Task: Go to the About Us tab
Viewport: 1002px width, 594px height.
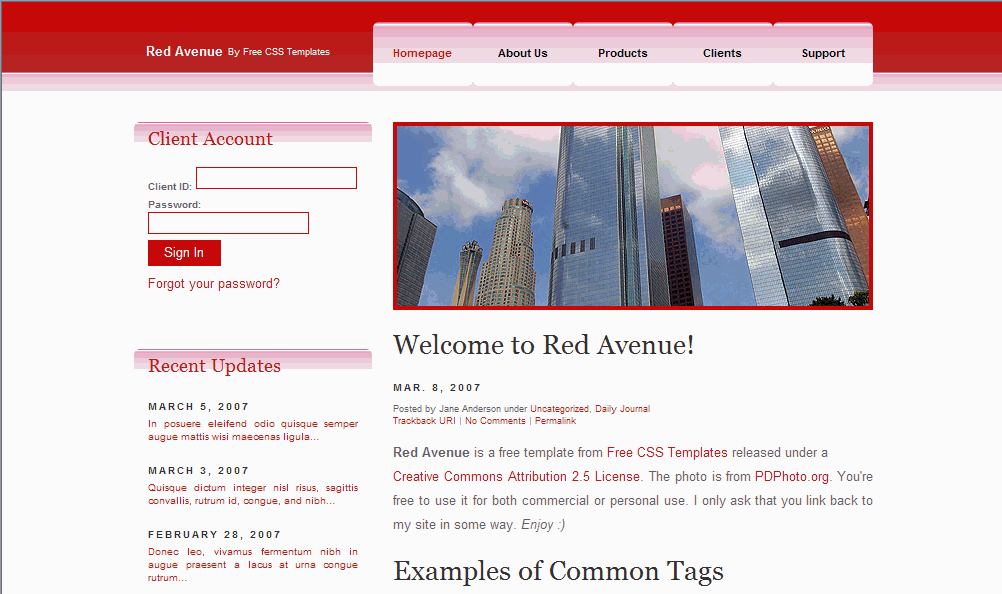Action: (523, 53)
